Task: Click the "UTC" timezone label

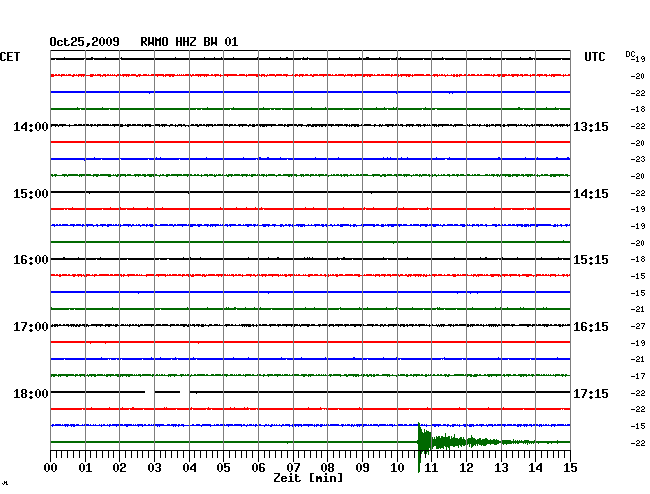Action: pyautogui.click(x=594, y=57)
